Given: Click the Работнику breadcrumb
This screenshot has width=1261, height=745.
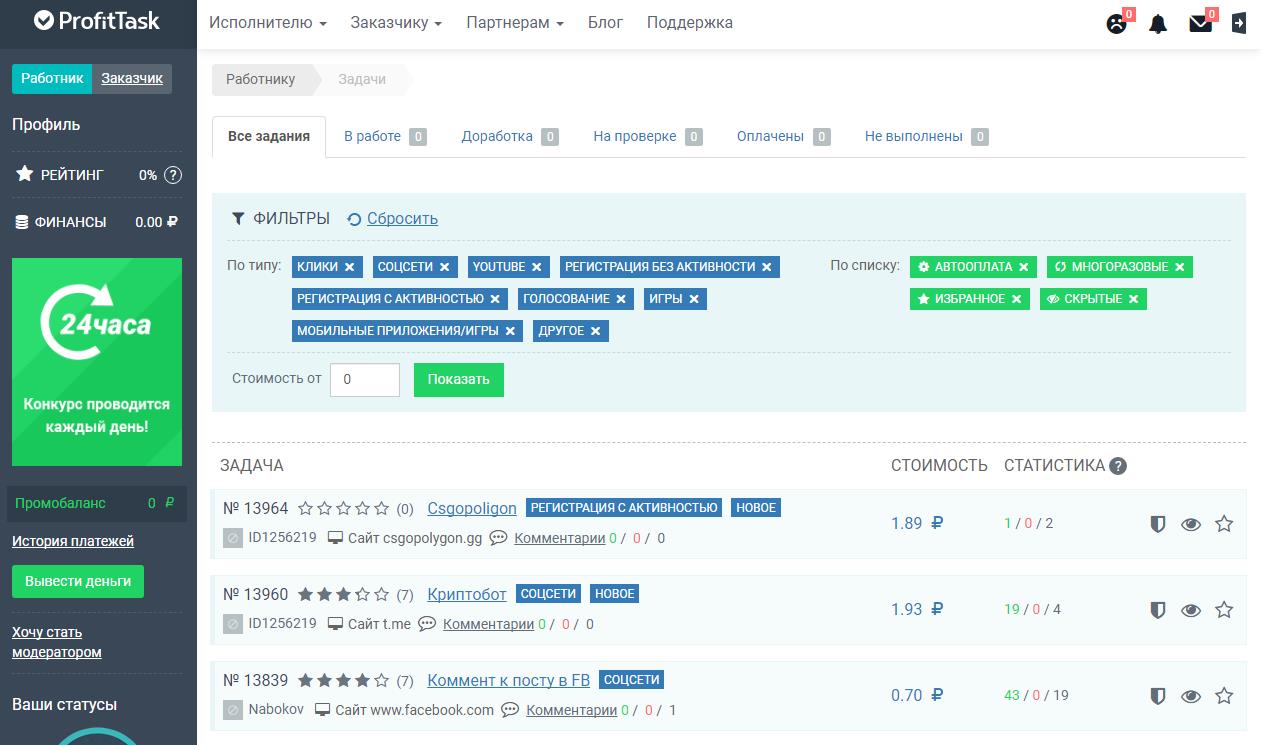Looking at the screenshot, I should click(261, 79).
